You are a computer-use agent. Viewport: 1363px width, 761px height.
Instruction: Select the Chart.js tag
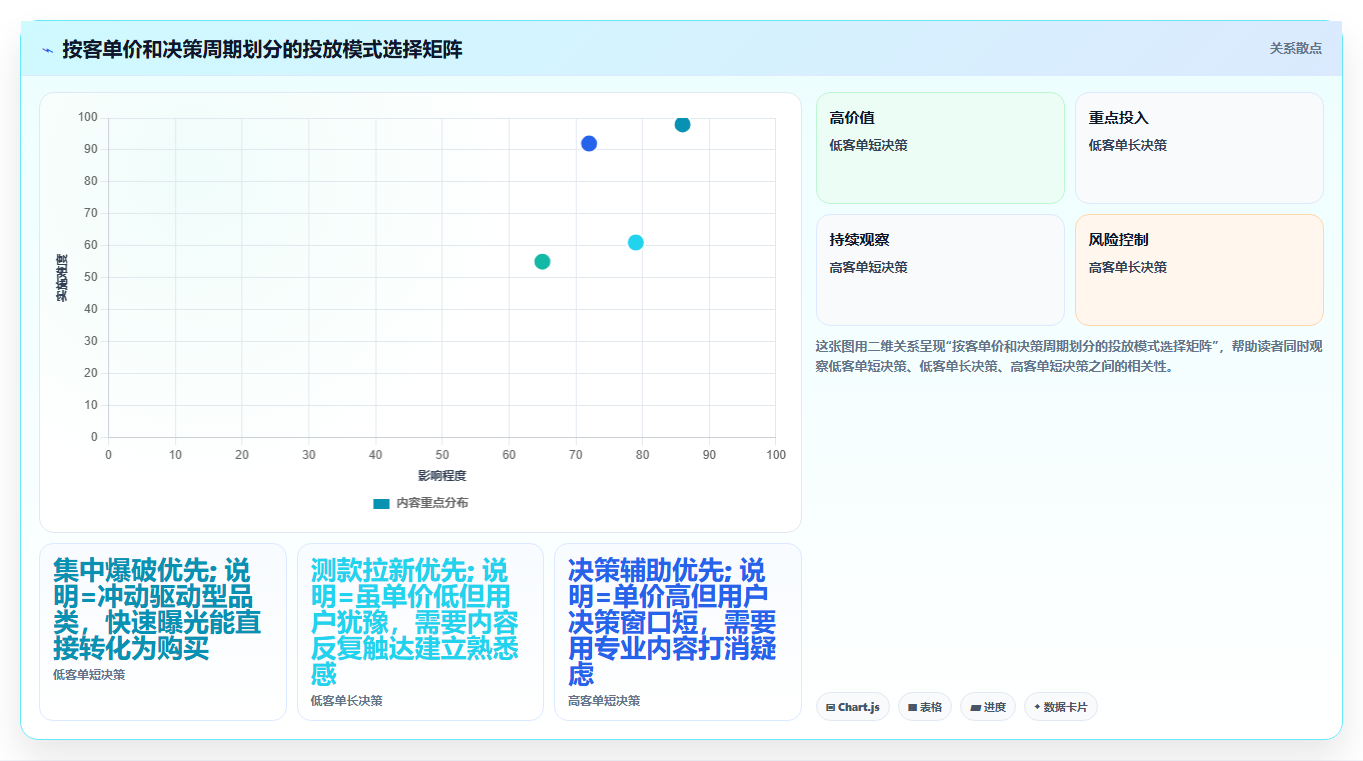[853, 707]
